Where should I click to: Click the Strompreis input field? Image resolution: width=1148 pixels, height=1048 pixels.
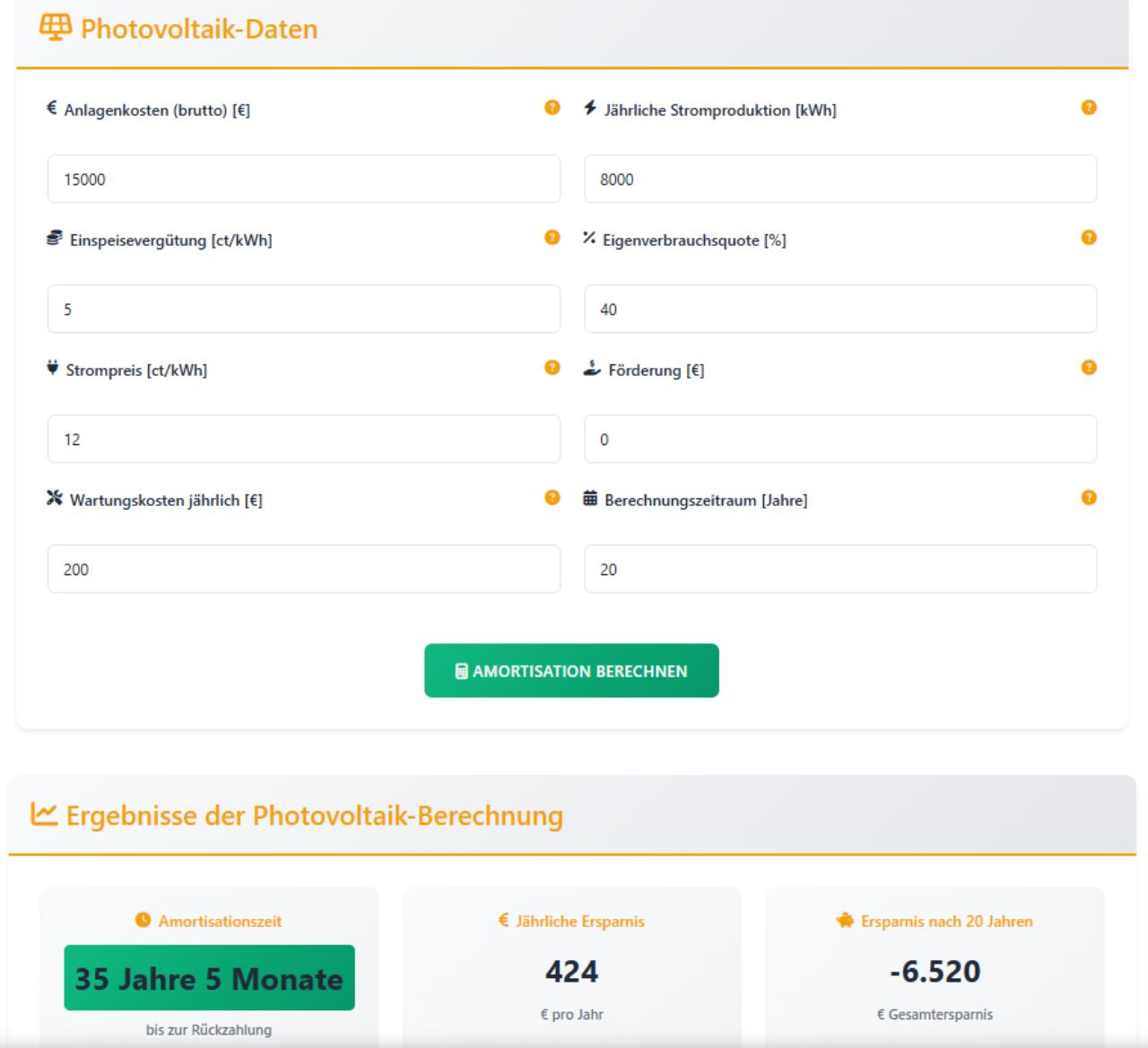(303, 440)
